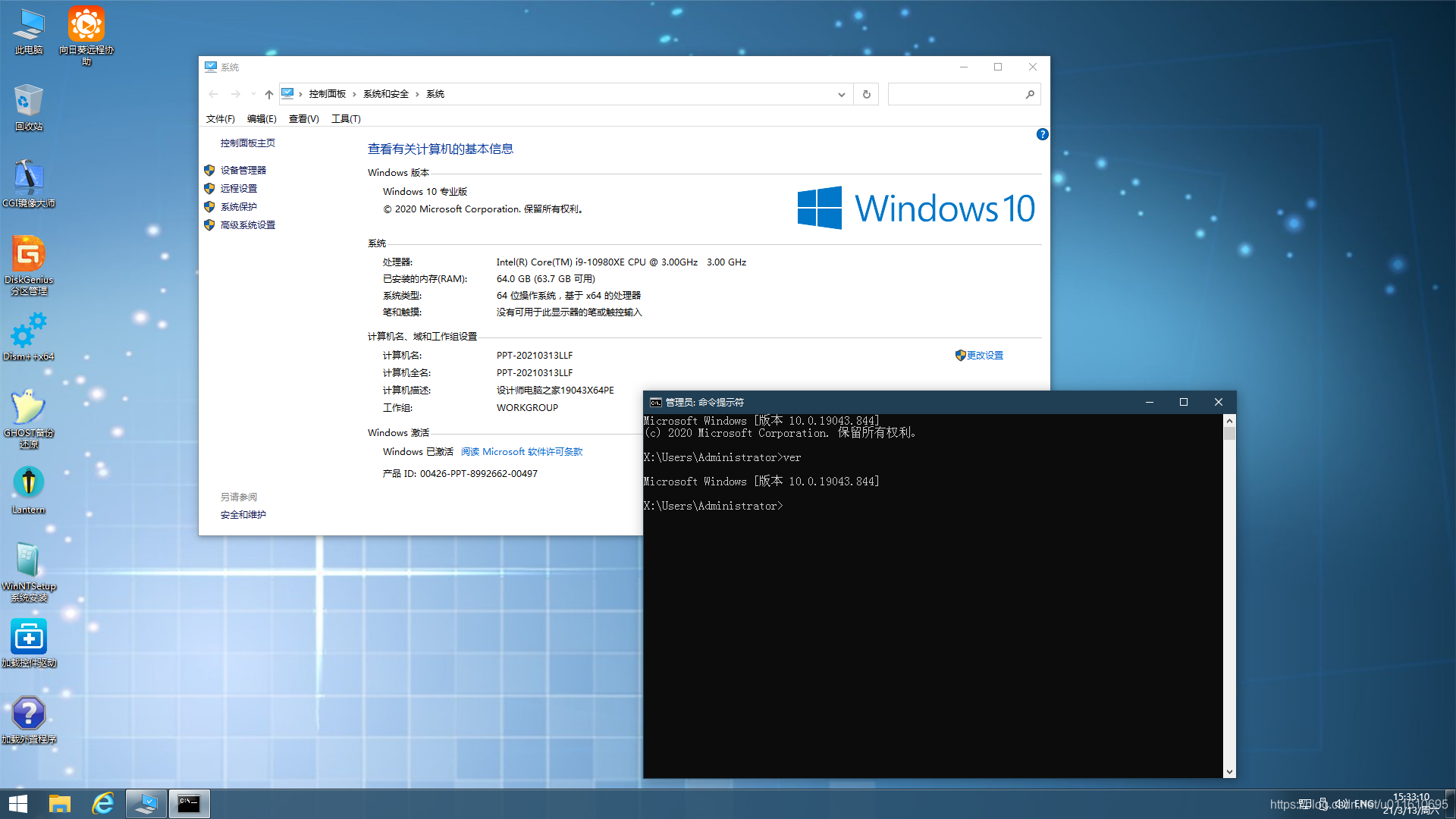Screen dimensions: 1456x819
Task: Expand the address bar history dropdown
Action: click(x=841, y=95)
